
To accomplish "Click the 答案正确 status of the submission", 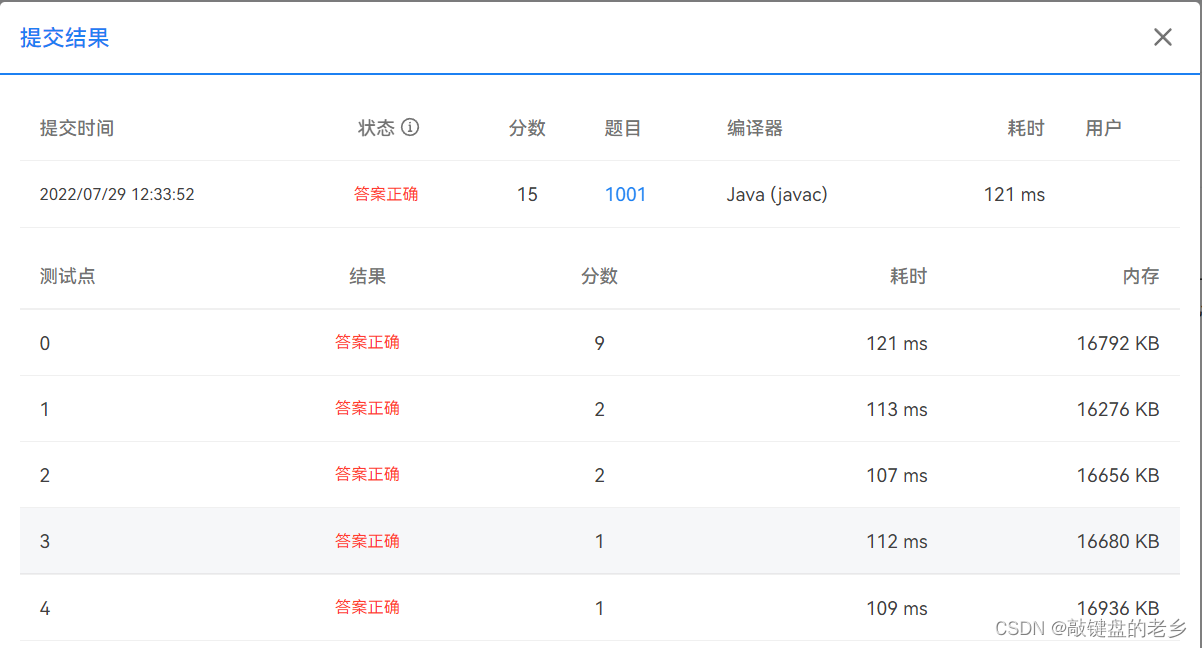I will coord(386,194).
